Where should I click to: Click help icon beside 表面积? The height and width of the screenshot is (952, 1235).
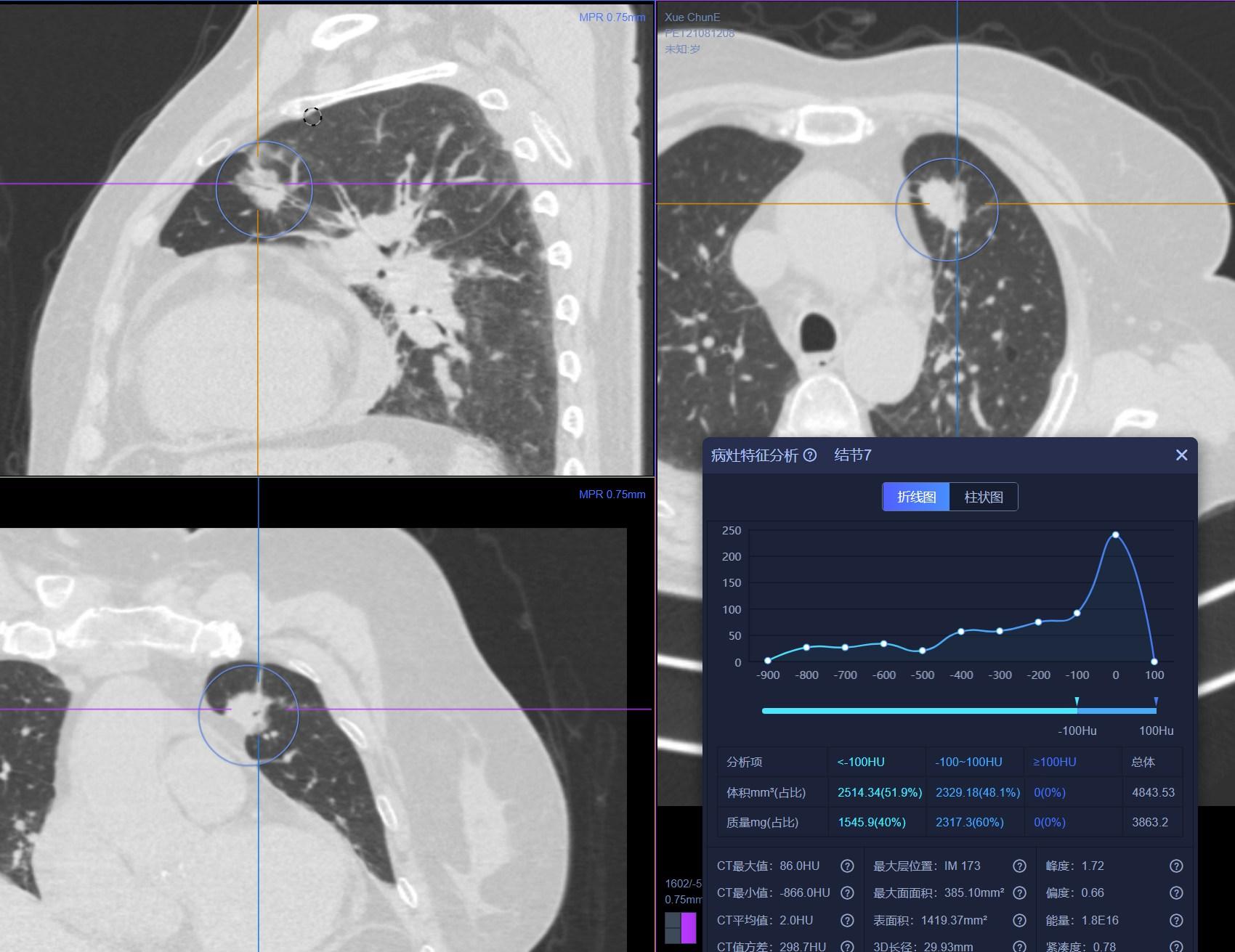[1019, 920]
